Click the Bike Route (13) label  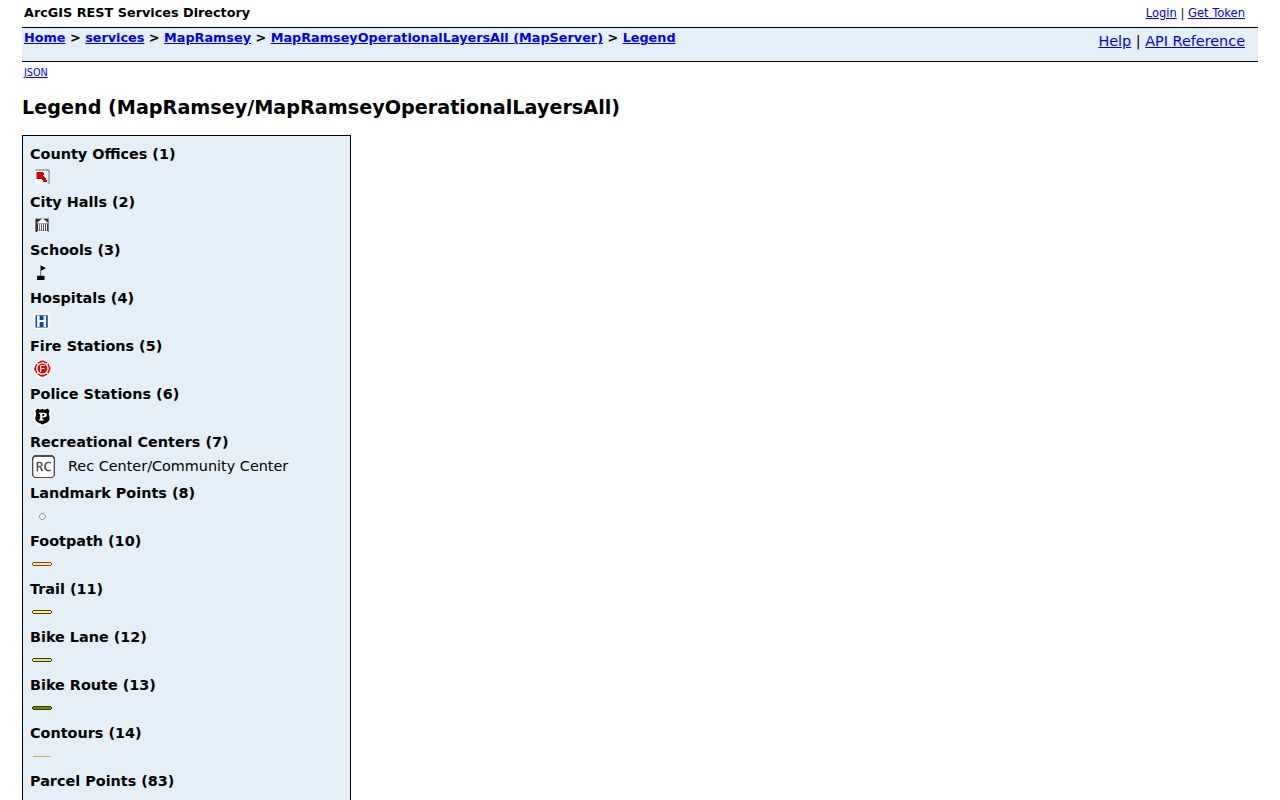tap(93, 685)
